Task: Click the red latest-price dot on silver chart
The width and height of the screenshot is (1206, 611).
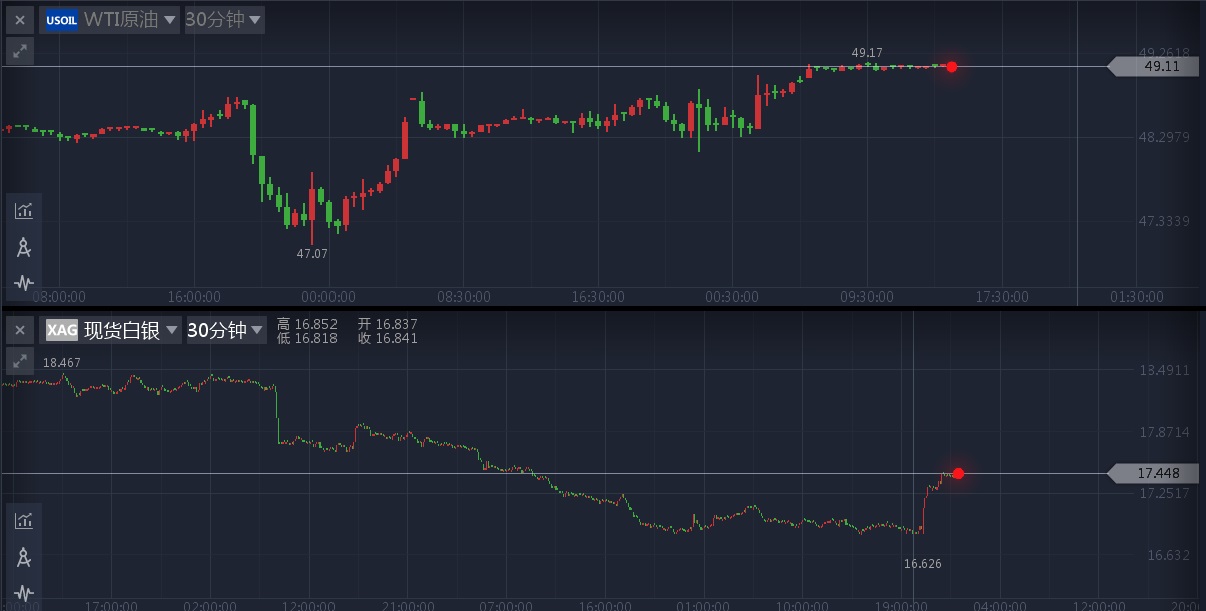Action: pyautogui.click(x=958, y=473)
